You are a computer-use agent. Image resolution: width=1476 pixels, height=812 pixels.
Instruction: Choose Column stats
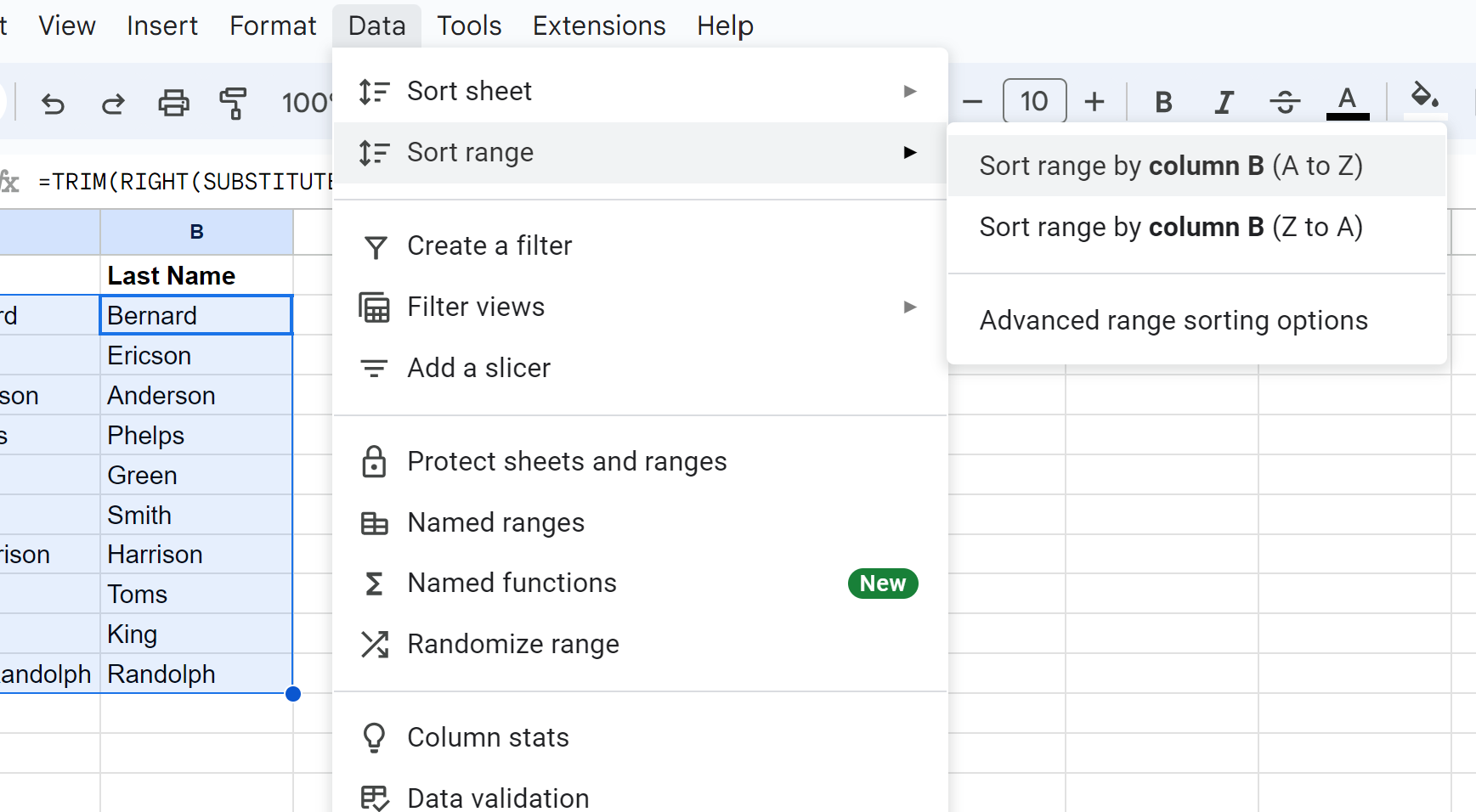click(x=641, y=738)
